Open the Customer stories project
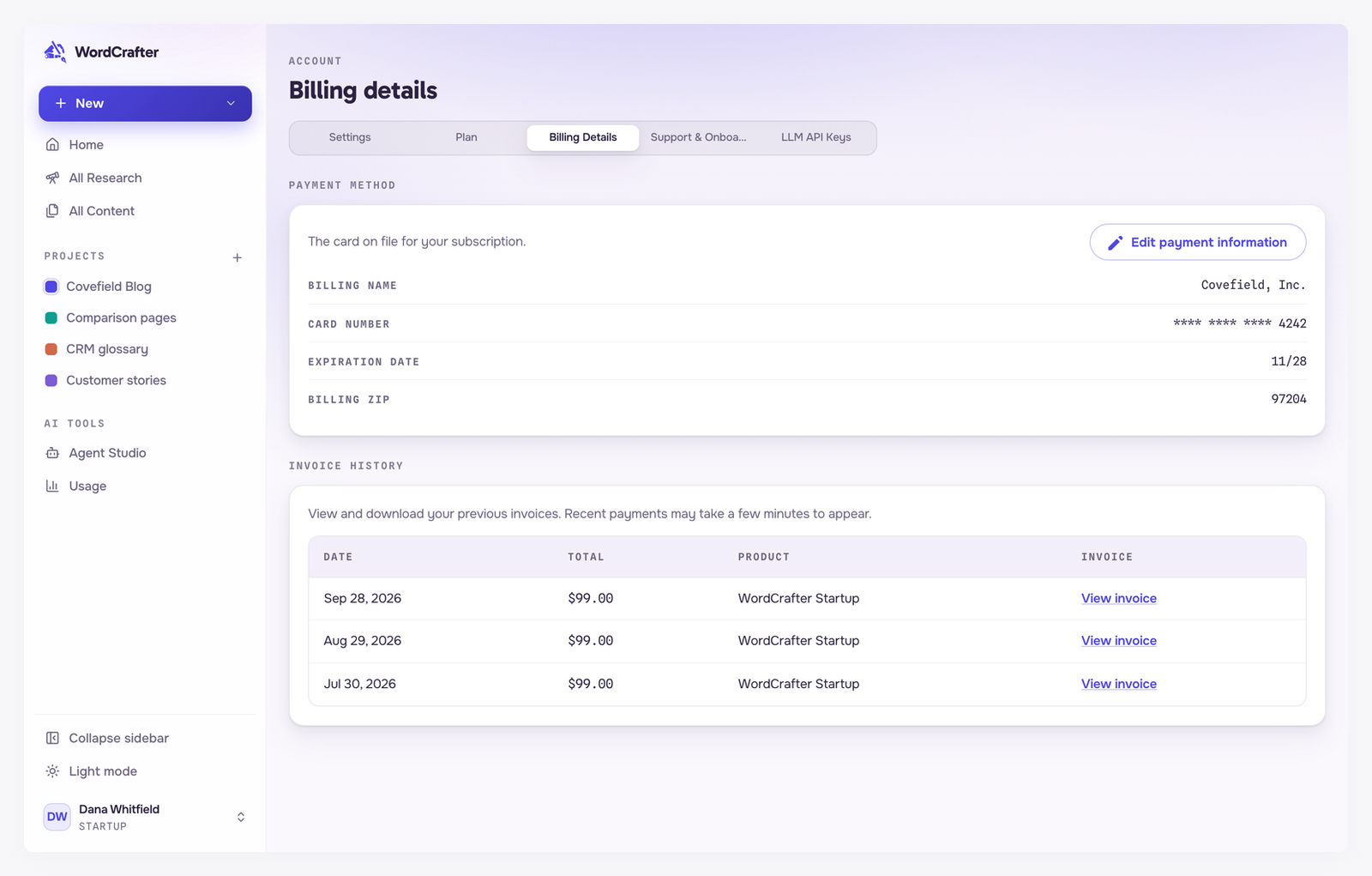 coord(145,381)
